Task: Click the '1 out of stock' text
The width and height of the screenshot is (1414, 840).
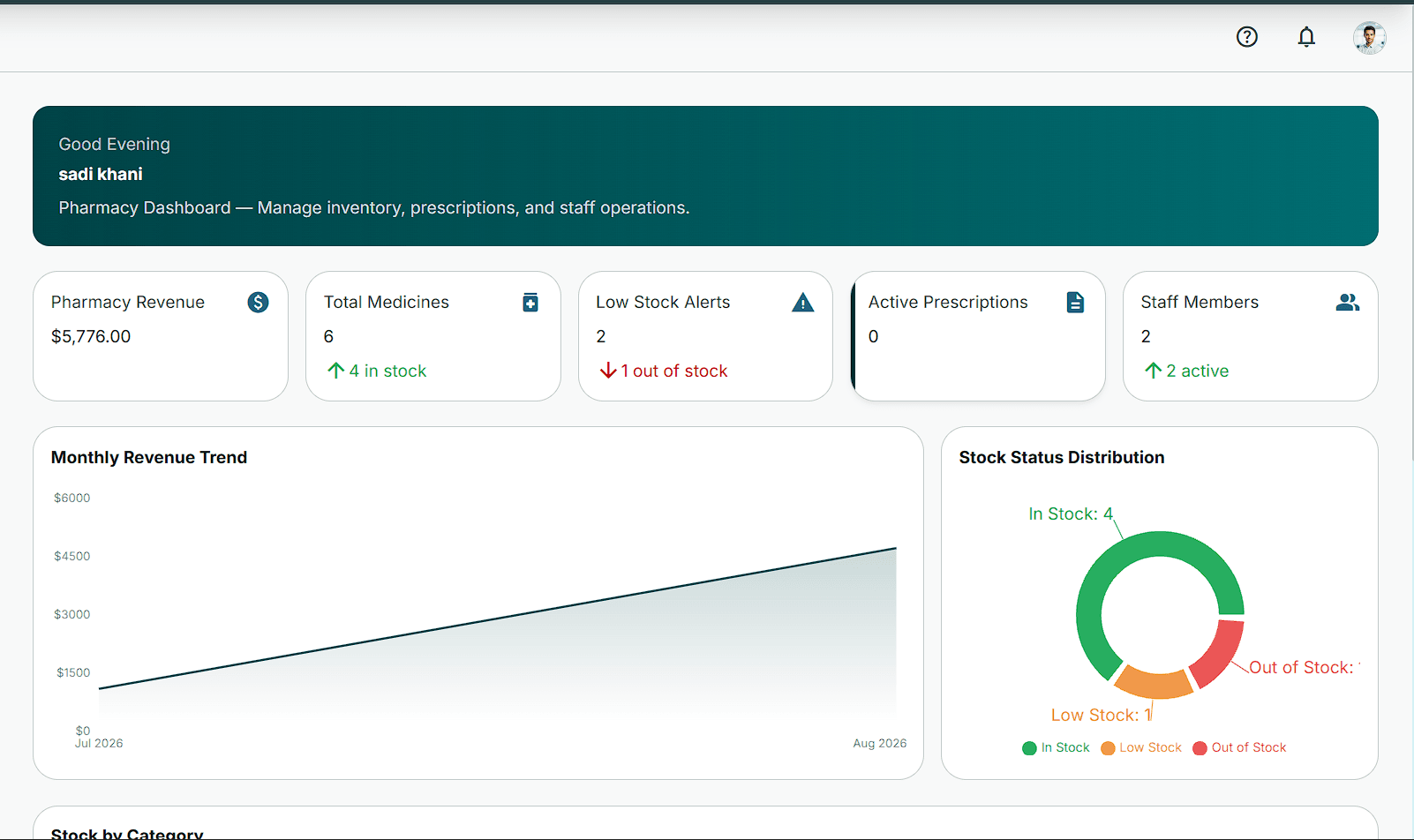Action: [674, 371]
